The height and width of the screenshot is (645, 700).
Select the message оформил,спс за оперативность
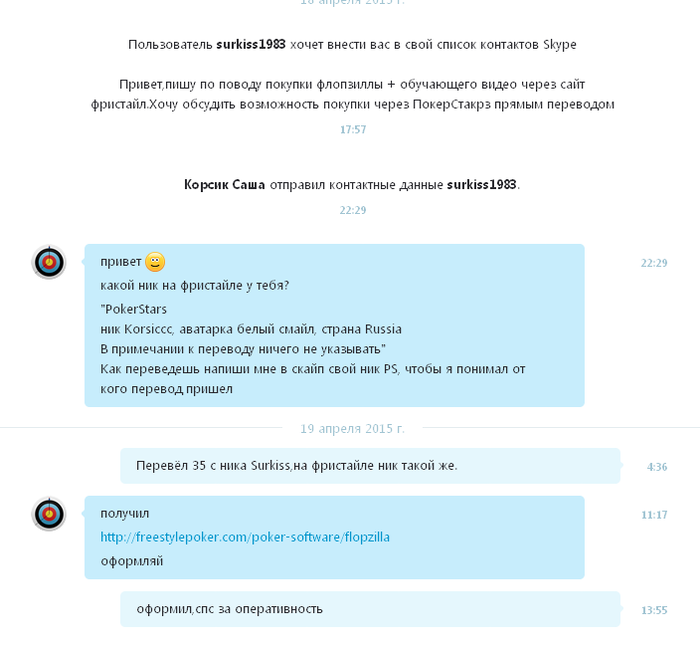click(370, 609)
